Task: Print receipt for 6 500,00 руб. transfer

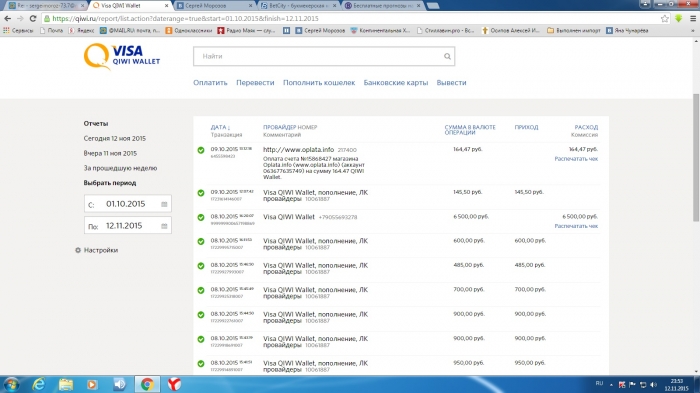Action: pos(576,226)
